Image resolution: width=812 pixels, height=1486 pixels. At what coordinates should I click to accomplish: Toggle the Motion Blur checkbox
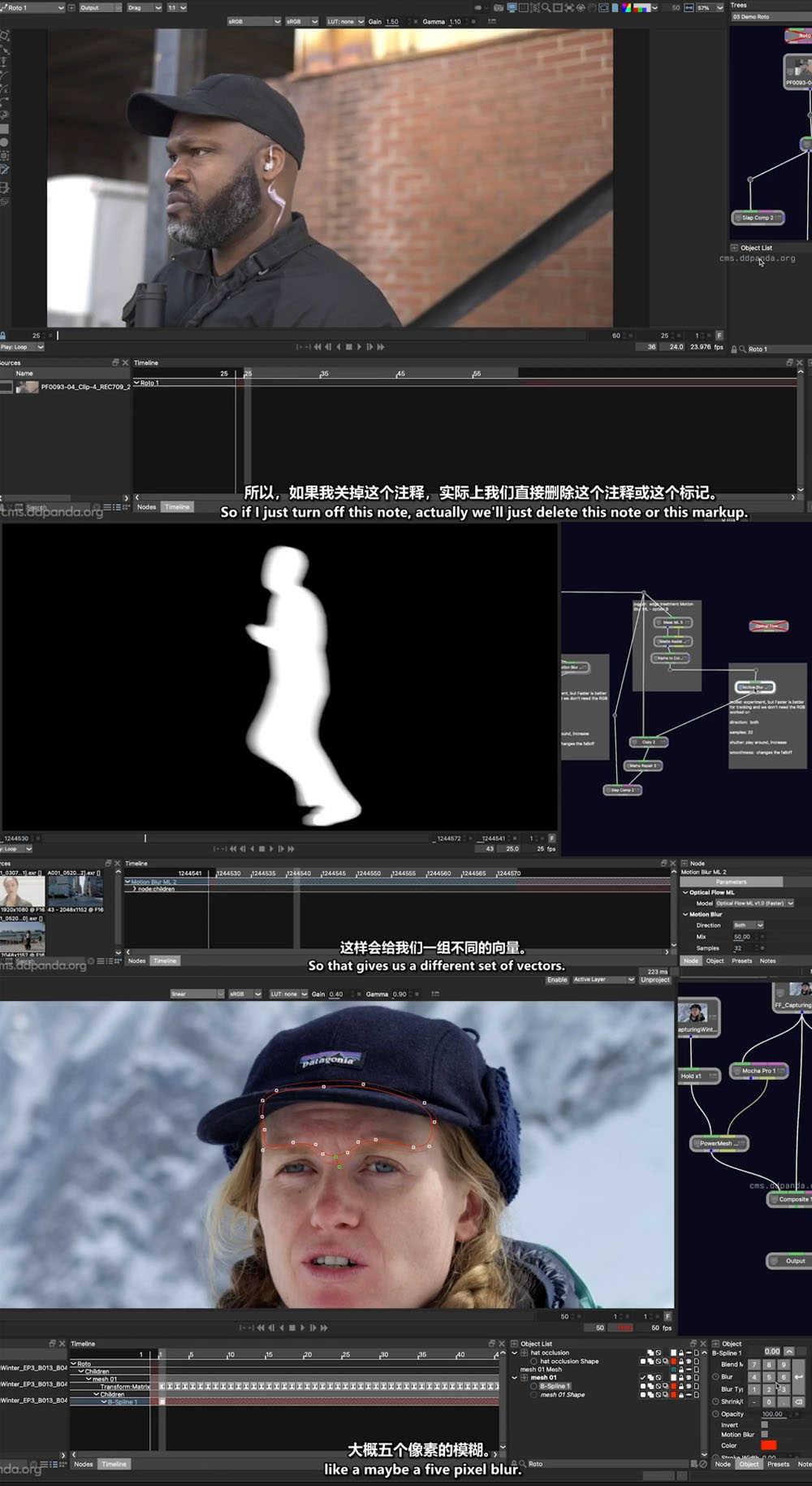pos(764,1434)
